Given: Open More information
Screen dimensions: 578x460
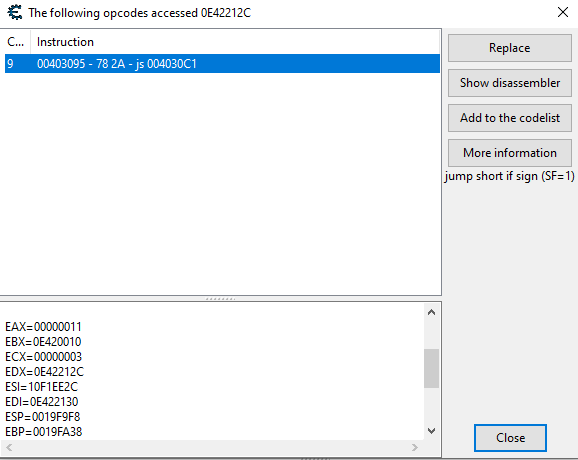Looking at the screenshot, I should tap(509, 153).
